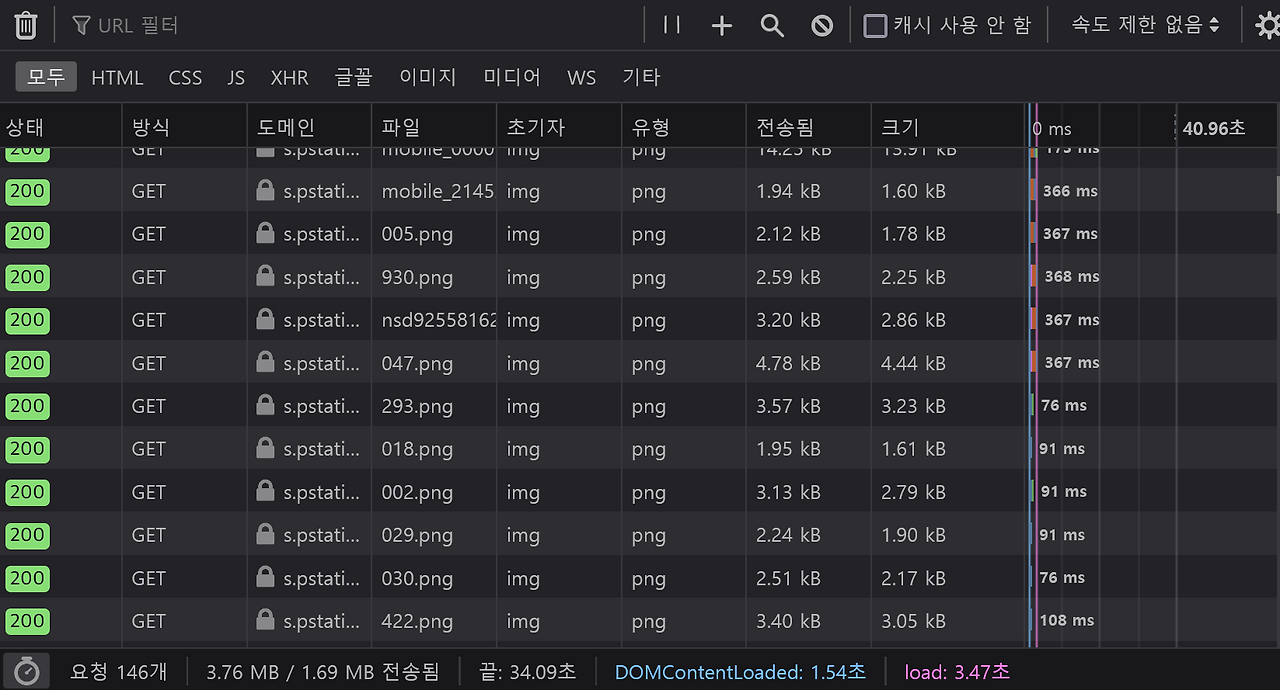Select the CSS filter tab
Screen dimensions: 1280x690
tap(185, 77)
